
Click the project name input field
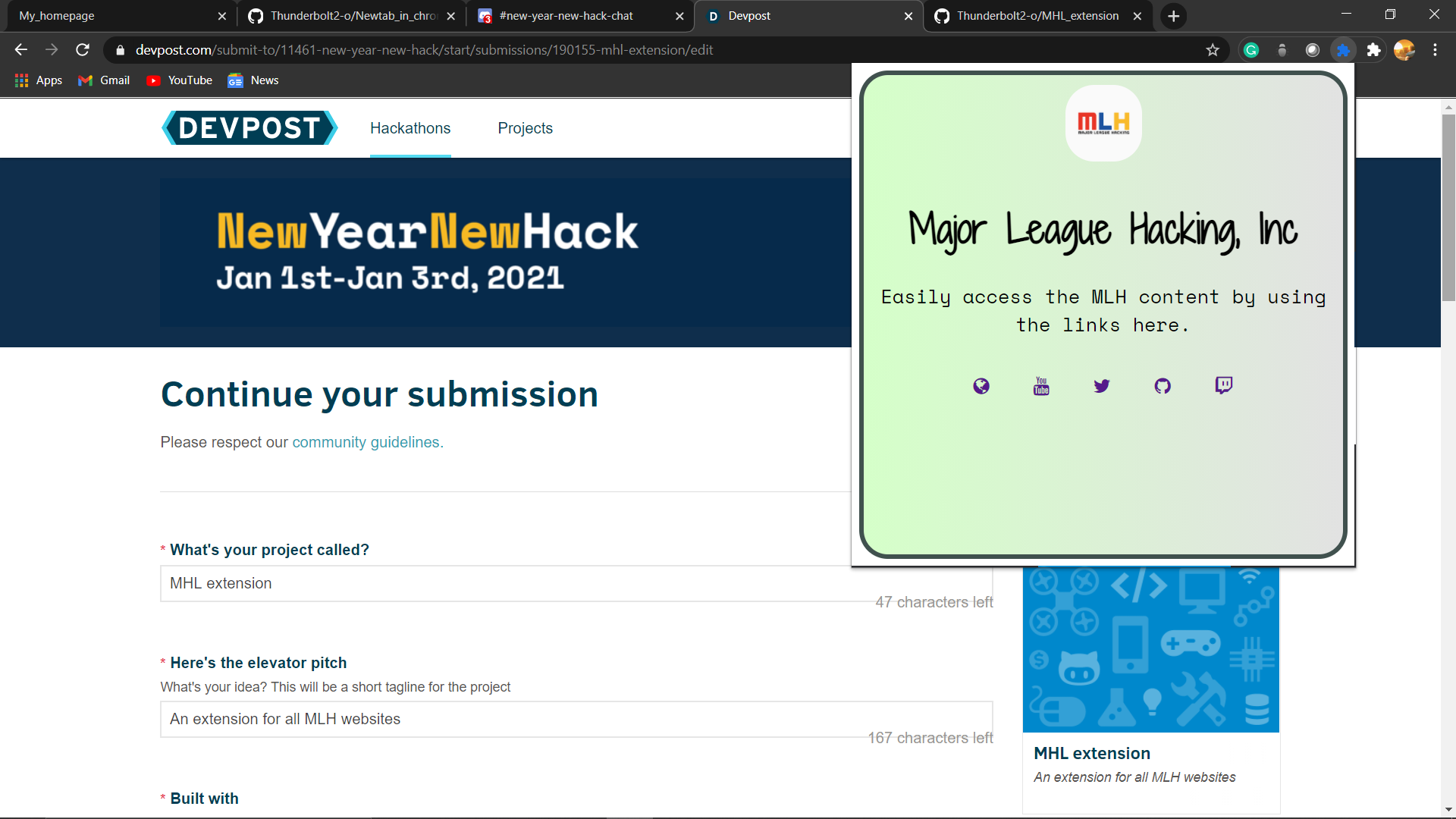(x=516, y=583)
